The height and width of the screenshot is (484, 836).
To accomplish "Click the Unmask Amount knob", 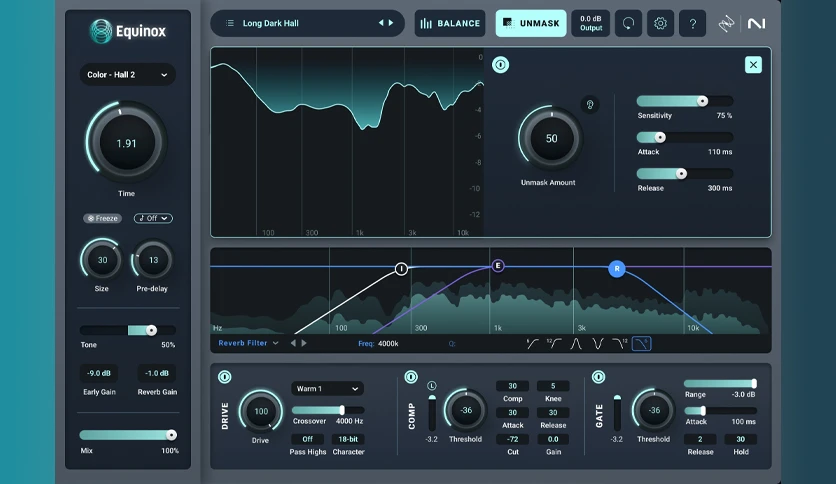I will (551, 138).
